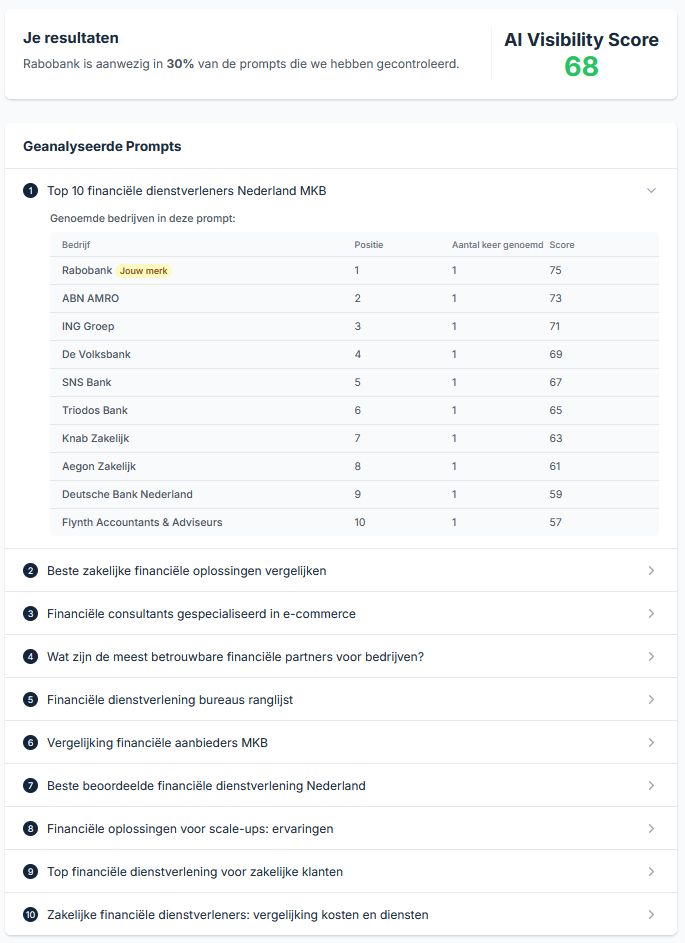Select the SNS Bank table row
The width and height of the screenshot is (685, 943).
354,382
